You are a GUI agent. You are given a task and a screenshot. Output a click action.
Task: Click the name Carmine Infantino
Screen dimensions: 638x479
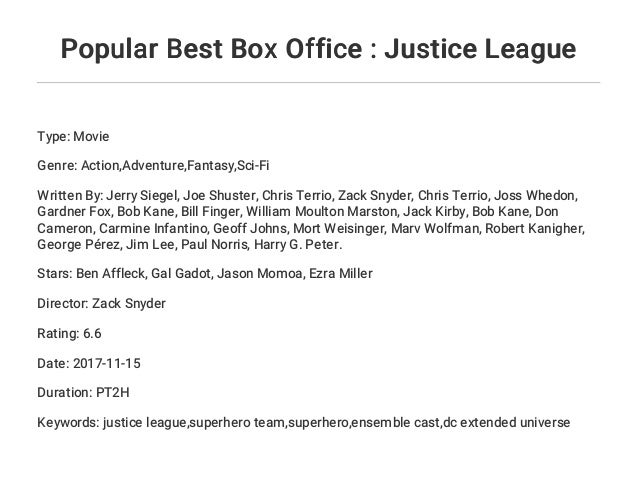(x=153, y=228)
